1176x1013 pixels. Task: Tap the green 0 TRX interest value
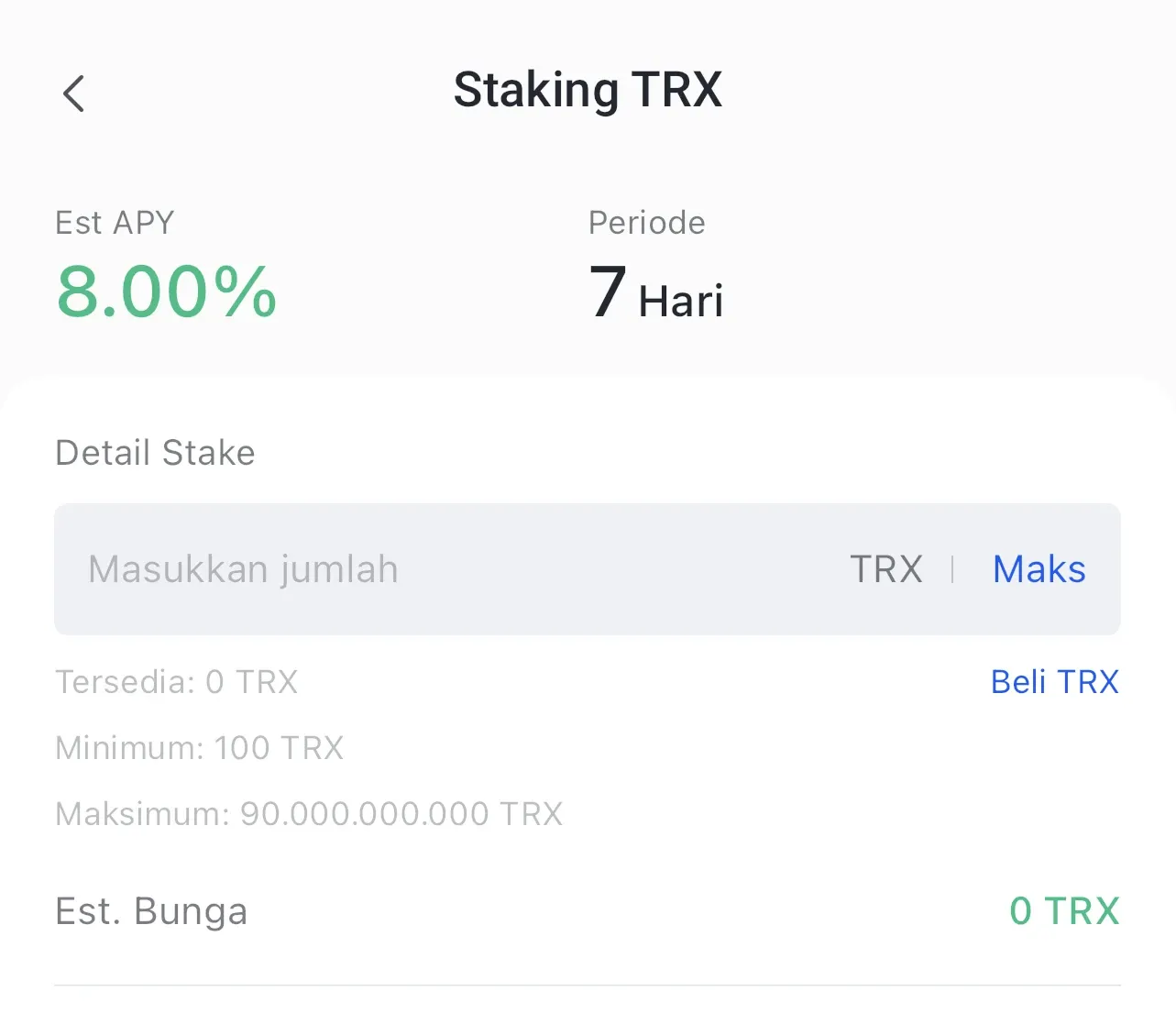click(1063, 910)
